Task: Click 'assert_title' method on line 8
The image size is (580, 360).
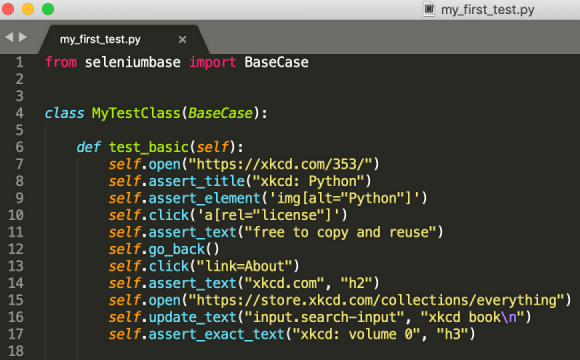Action: point(197,181)
